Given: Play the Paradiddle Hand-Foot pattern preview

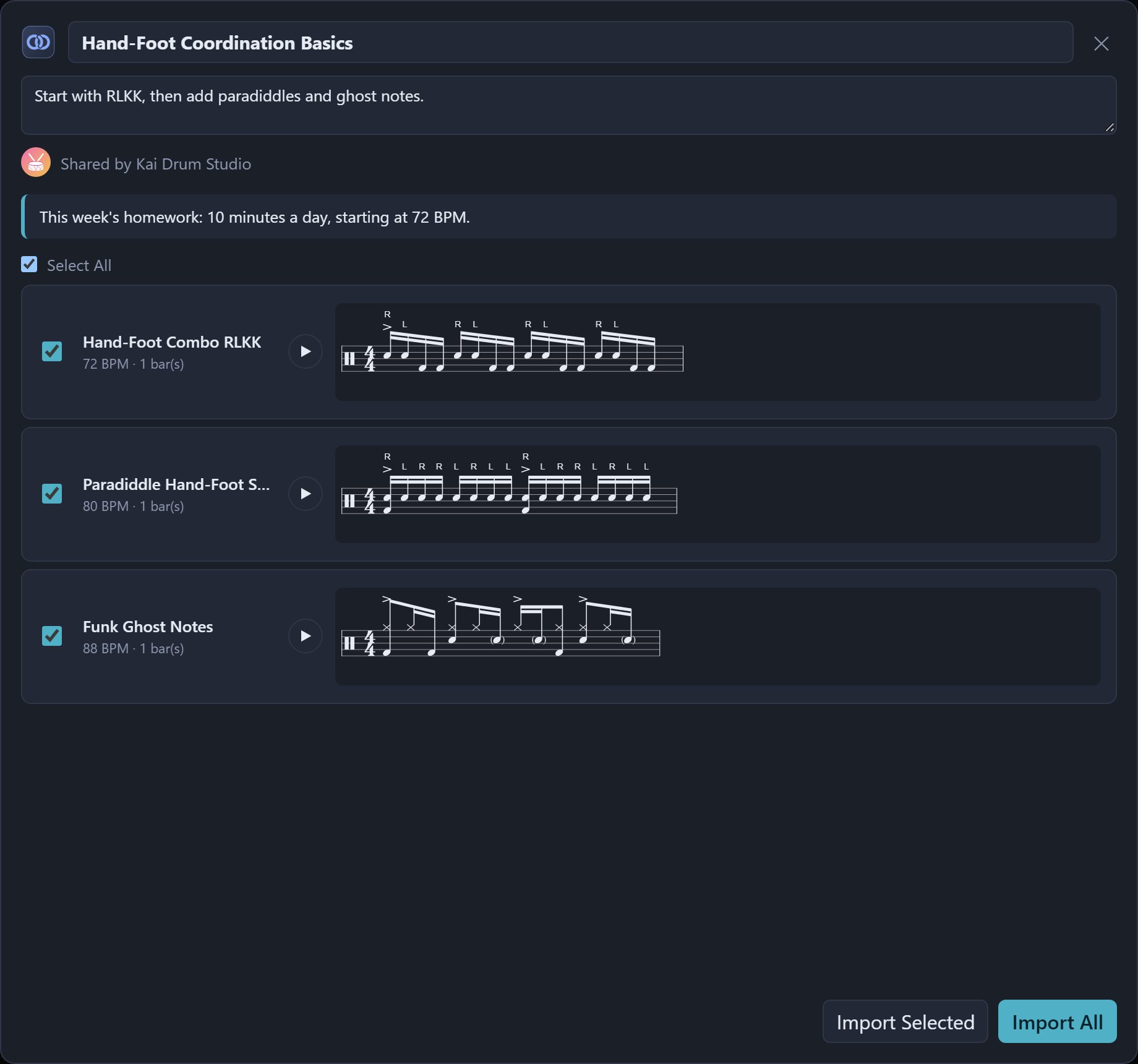Looking at the screenshot, I should (x=306, y=494).
